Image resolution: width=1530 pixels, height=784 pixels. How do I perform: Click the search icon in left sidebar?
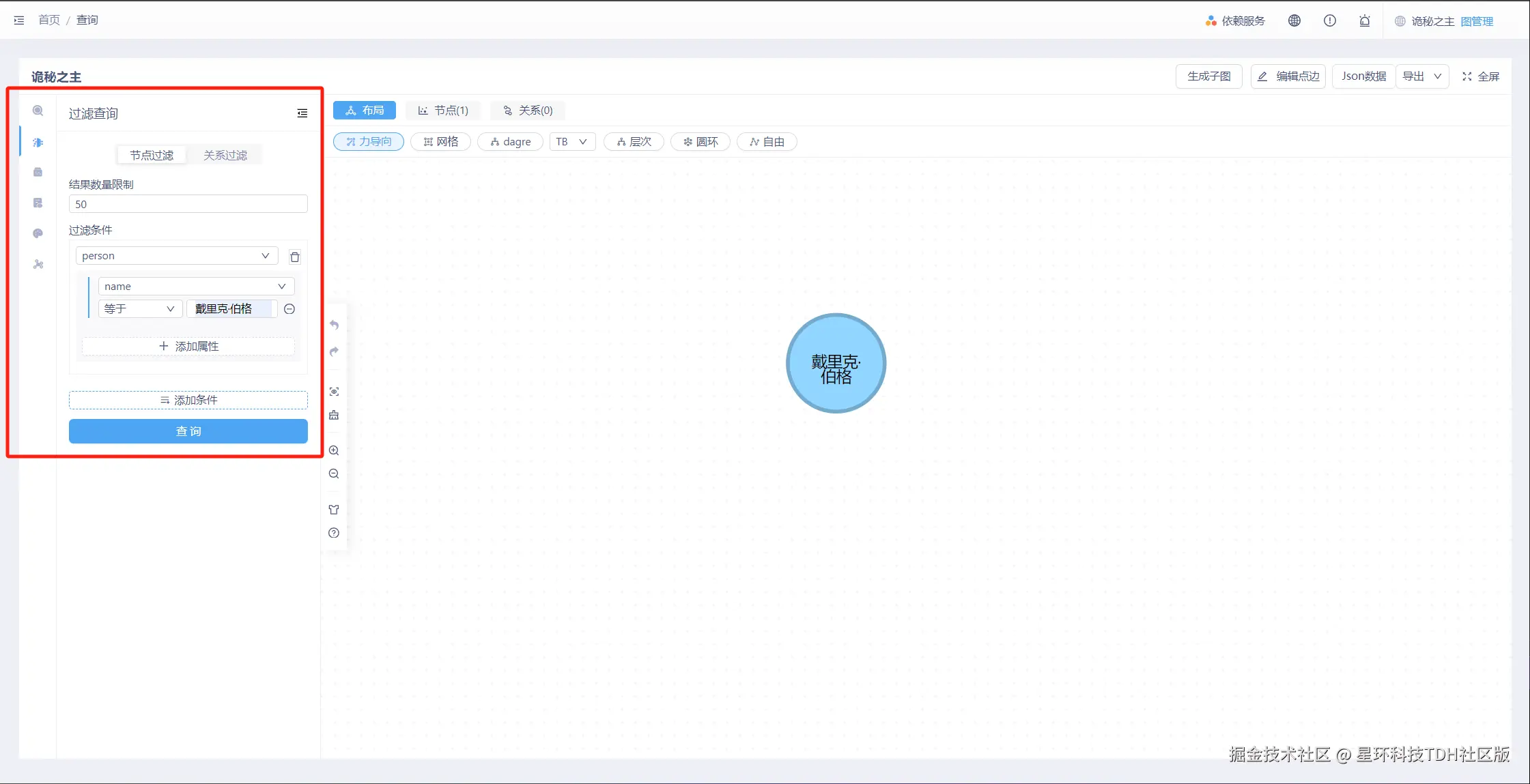click(38, 111)
